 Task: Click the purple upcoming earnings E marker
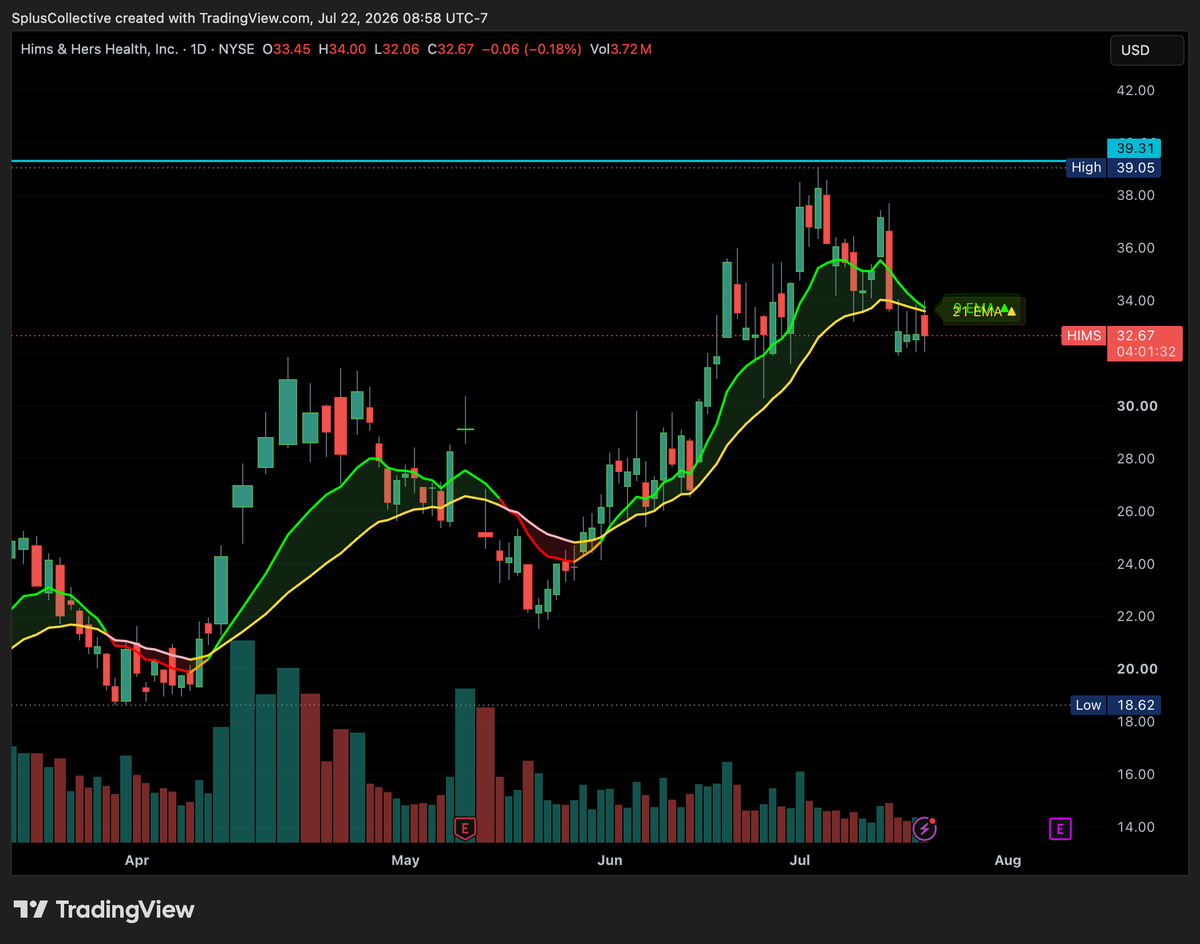tap(1060, 828)
